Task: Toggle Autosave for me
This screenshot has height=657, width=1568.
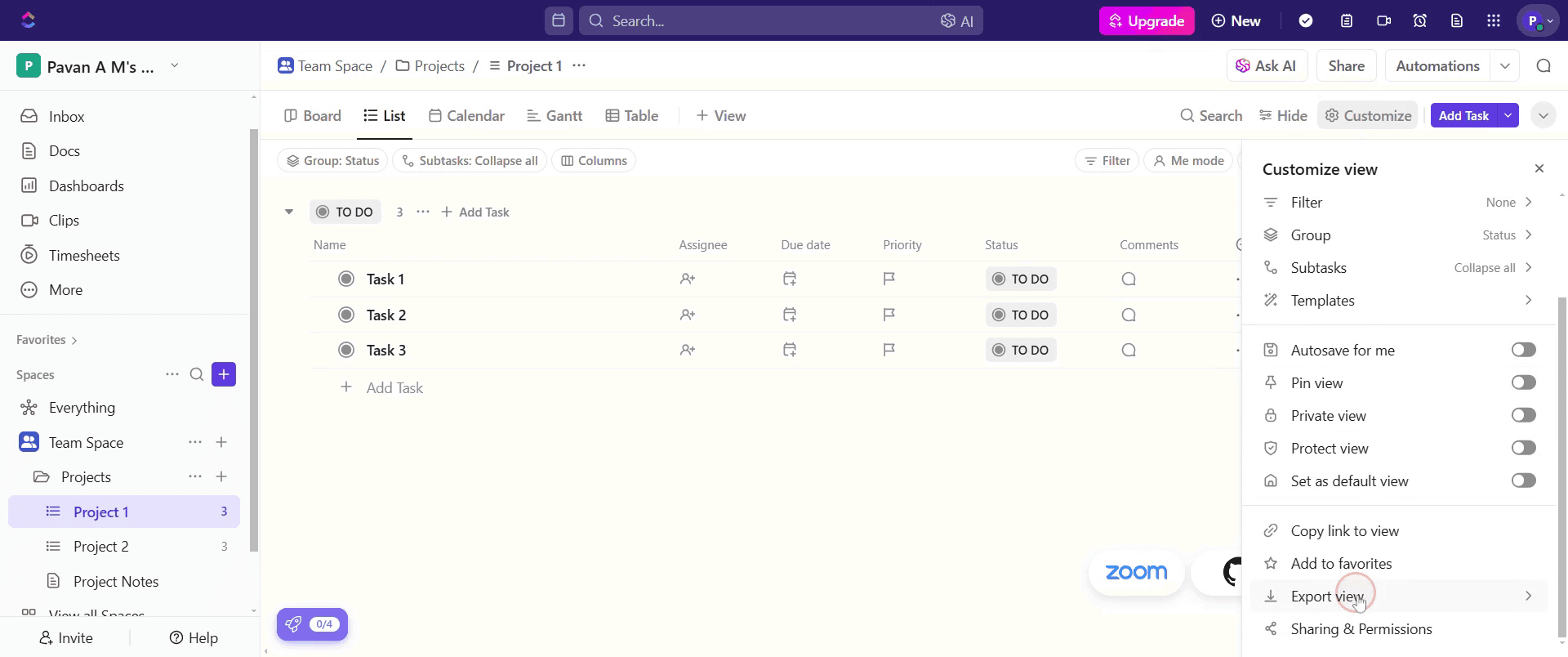Action: point(1523,350)
